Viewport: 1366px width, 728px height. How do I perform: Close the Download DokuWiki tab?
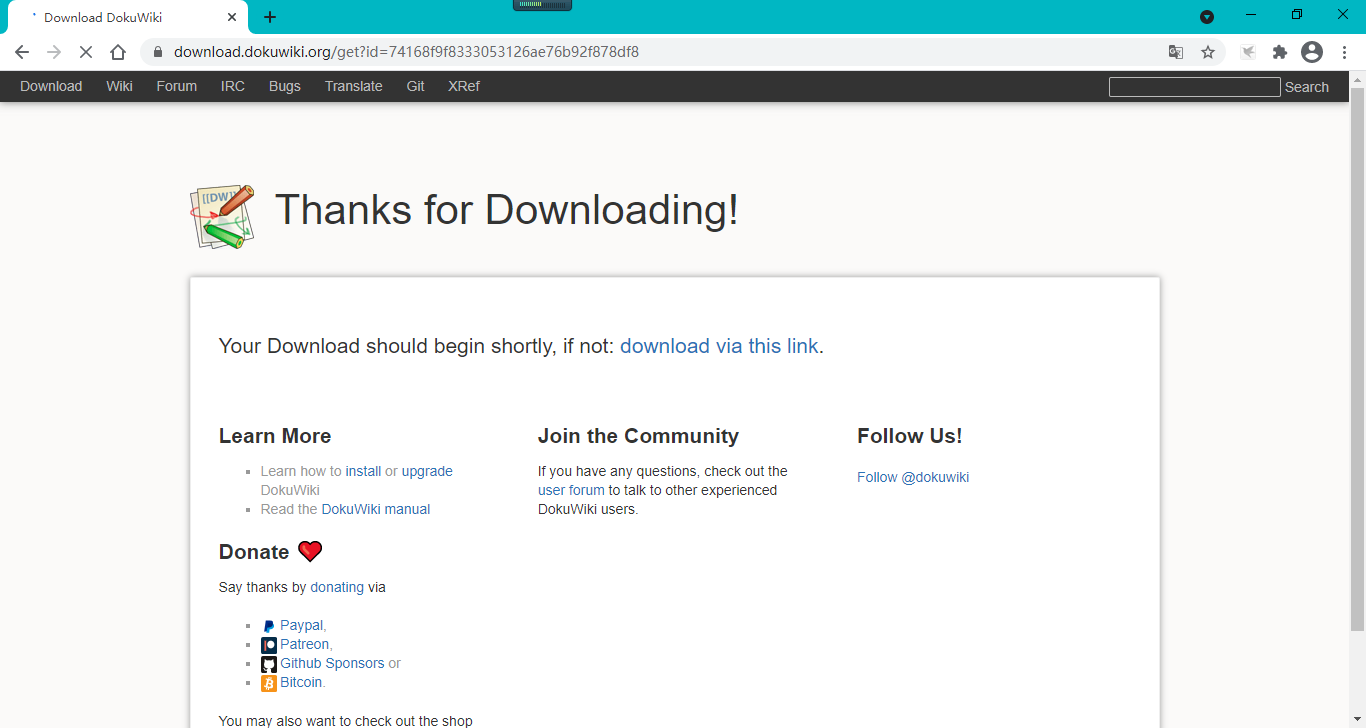click(x=232, y=17)
